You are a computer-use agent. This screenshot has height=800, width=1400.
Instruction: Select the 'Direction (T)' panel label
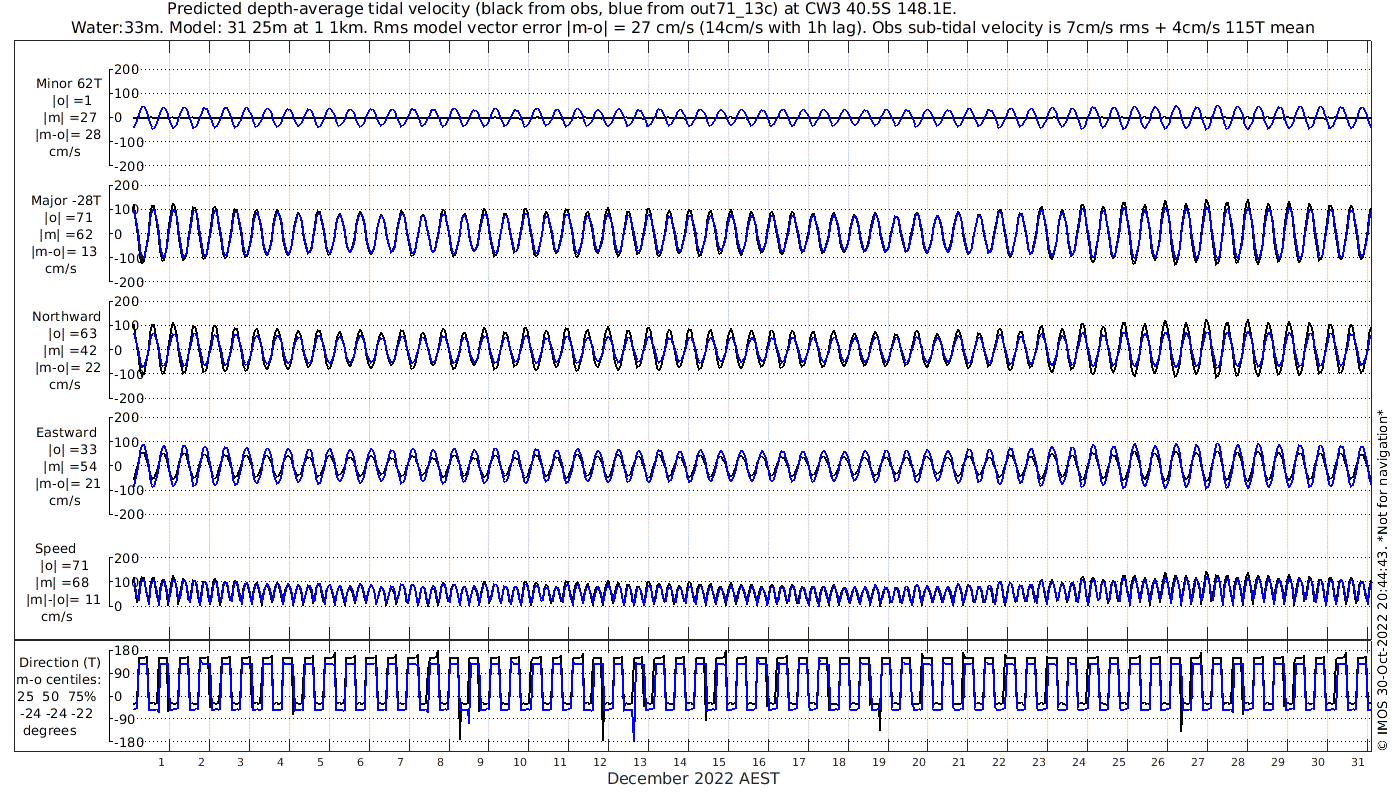click(x=60, y=663)
